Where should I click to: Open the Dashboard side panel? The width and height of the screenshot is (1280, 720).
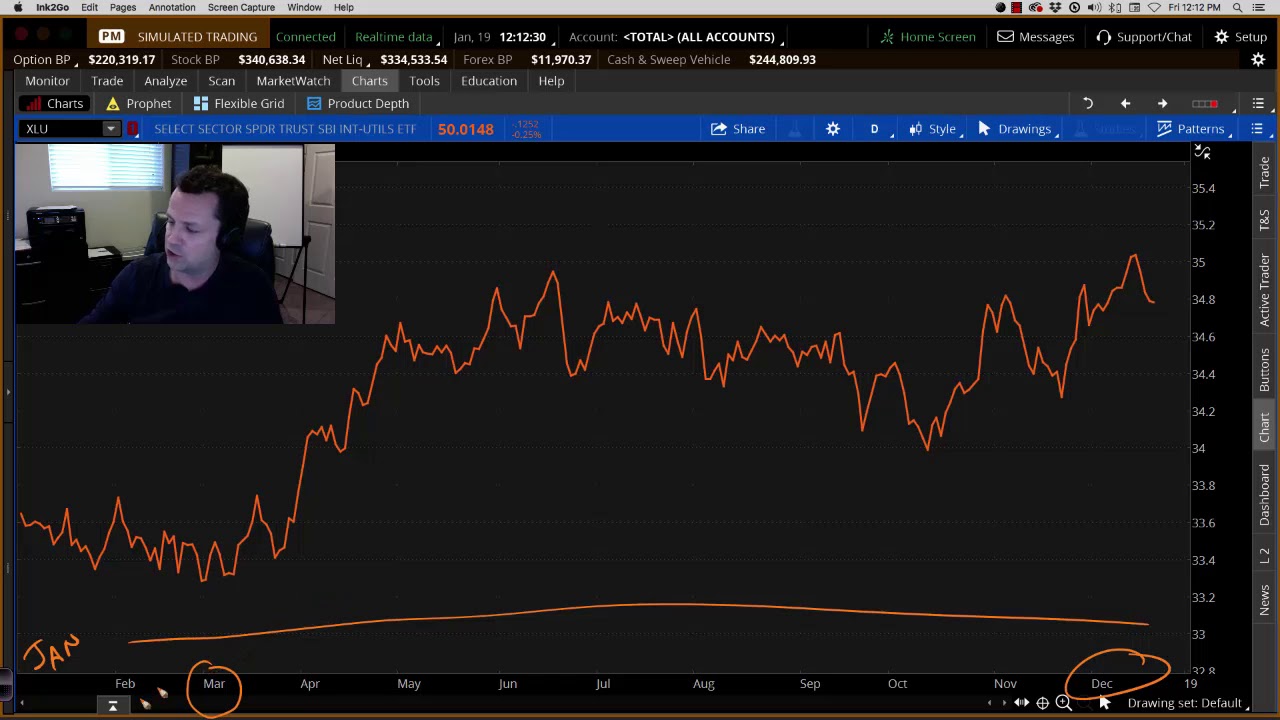1265,494
